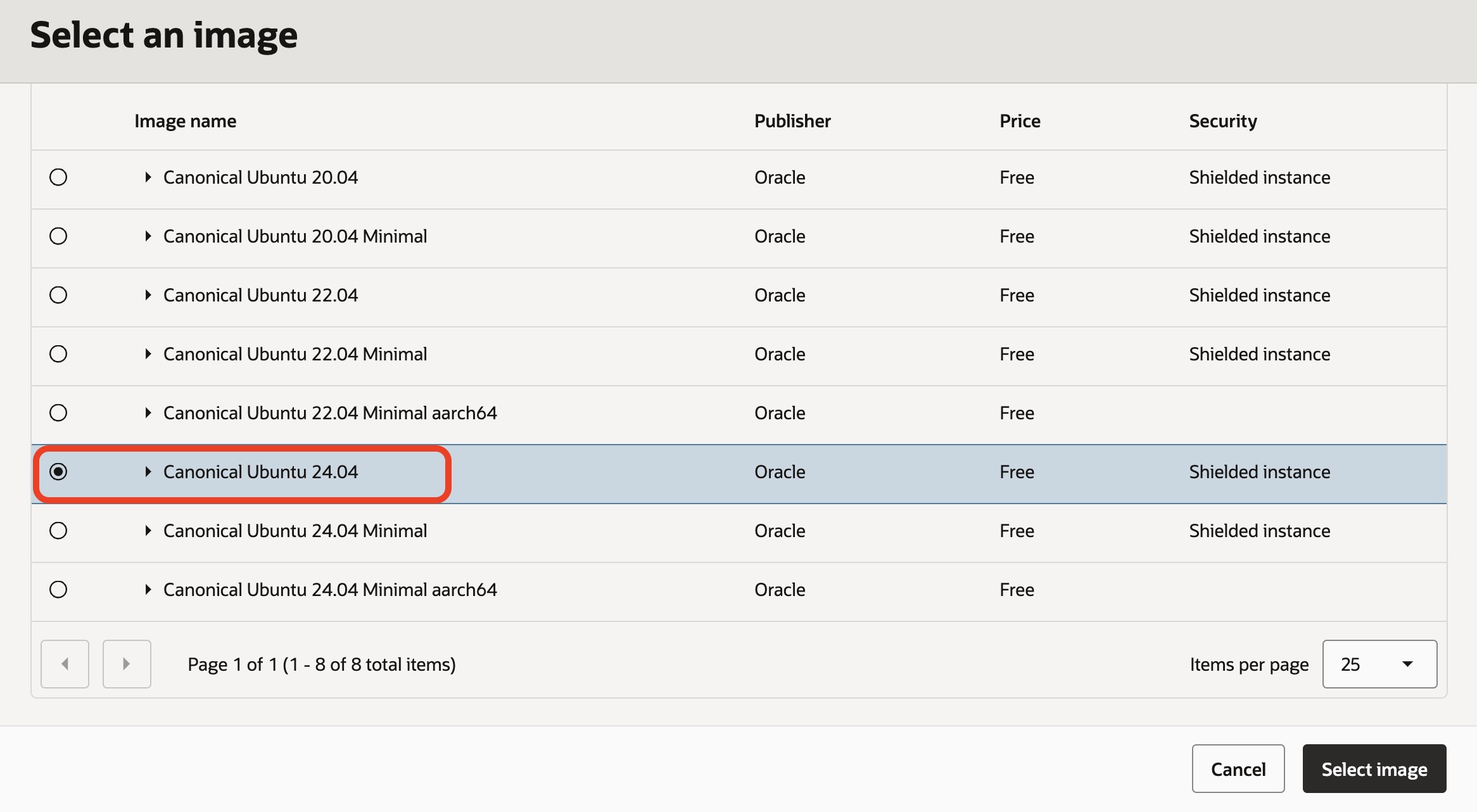Image resolution: width=1477 pixels, height=812 pixels.
Task: Go to the next page of images
Action: [127, 664]
